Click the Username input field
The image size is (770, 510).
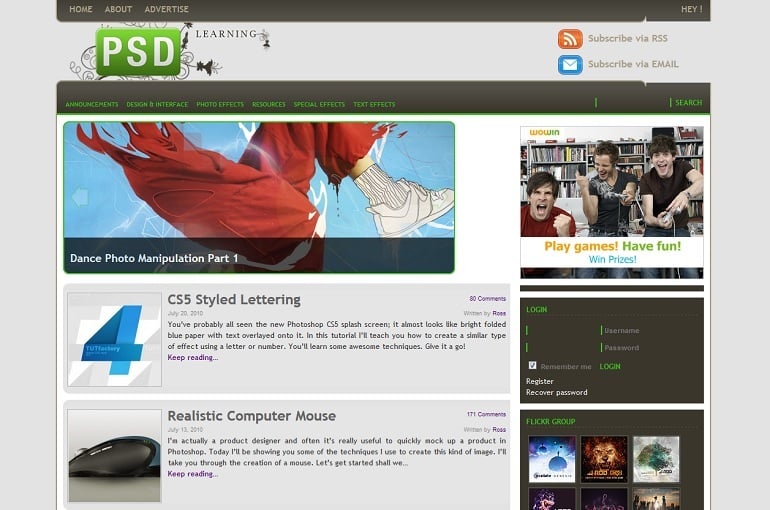tap(563, 330)
